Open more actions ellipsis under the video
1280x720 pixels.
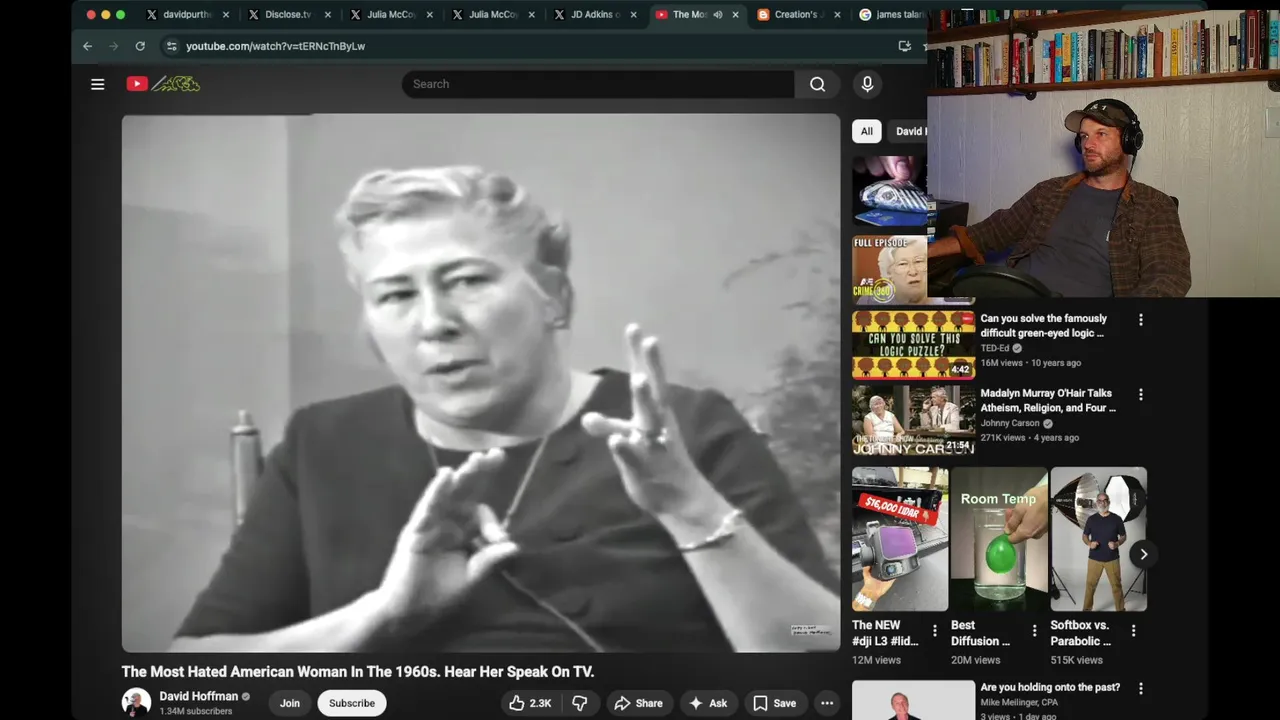pyautogui.click(x=827, y=703)
